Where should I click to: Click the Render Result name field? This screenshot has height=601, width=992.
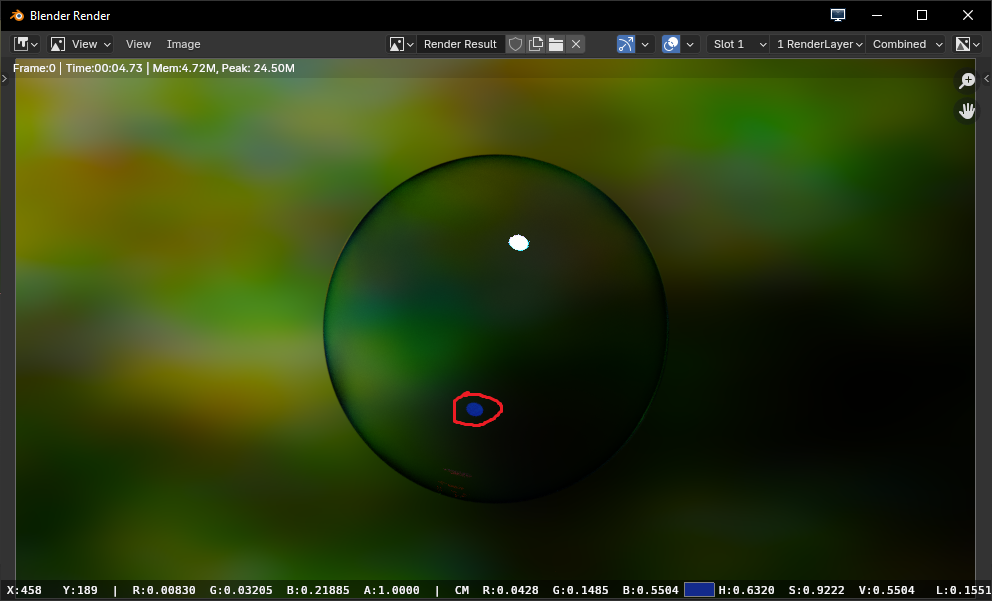[x=460, y=44]
